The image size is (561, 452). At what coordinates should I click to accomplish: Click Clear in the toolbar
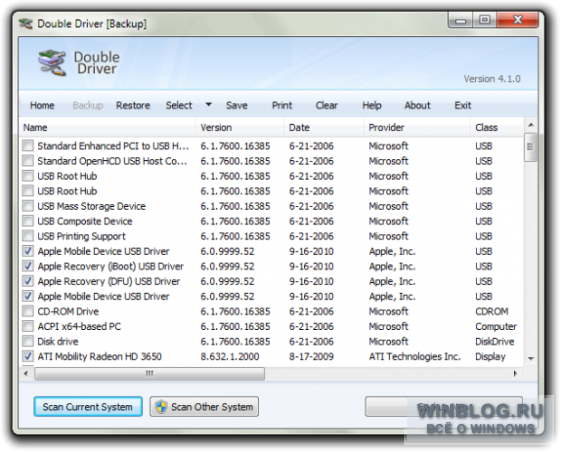click(327, 105)
